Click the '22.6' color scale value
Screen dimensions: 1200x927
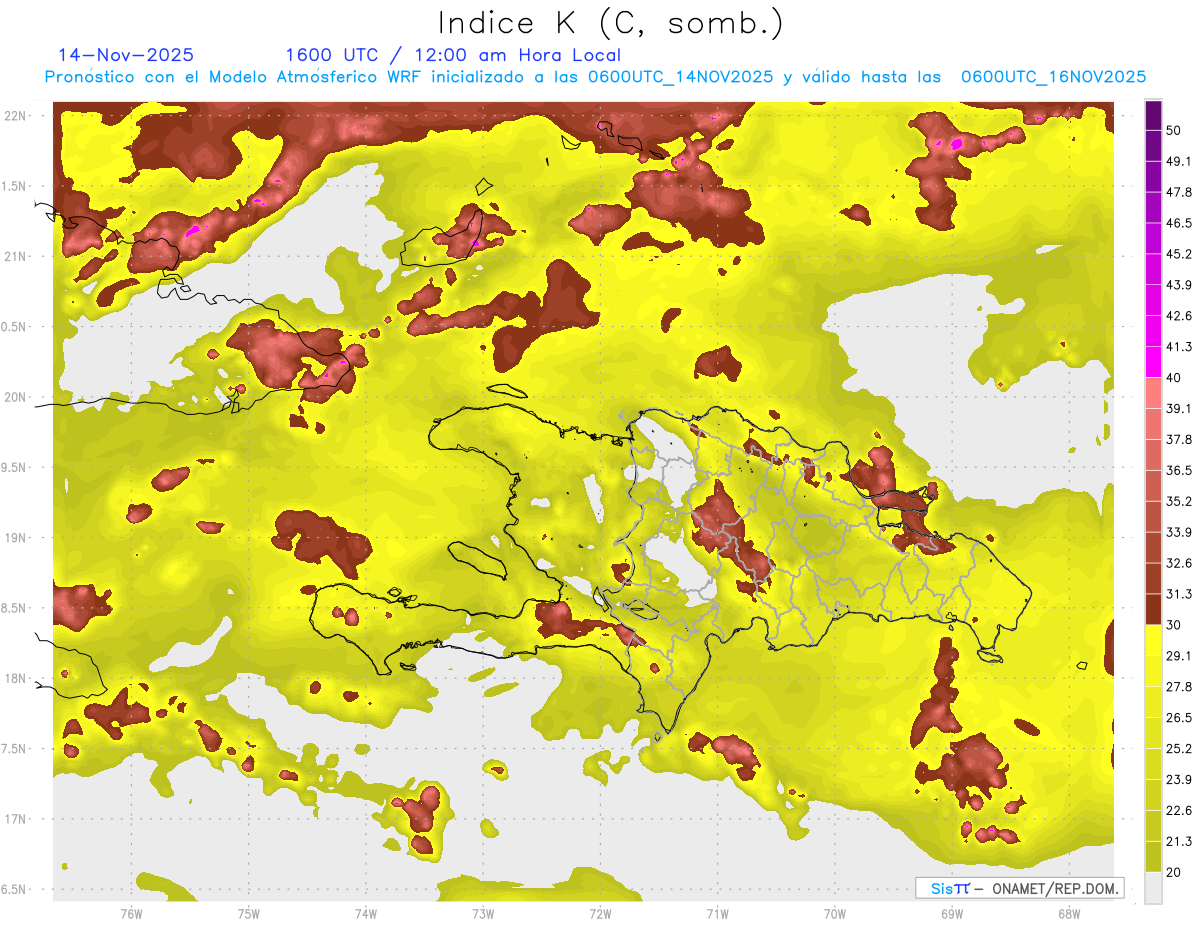[x=1178, y=810]
